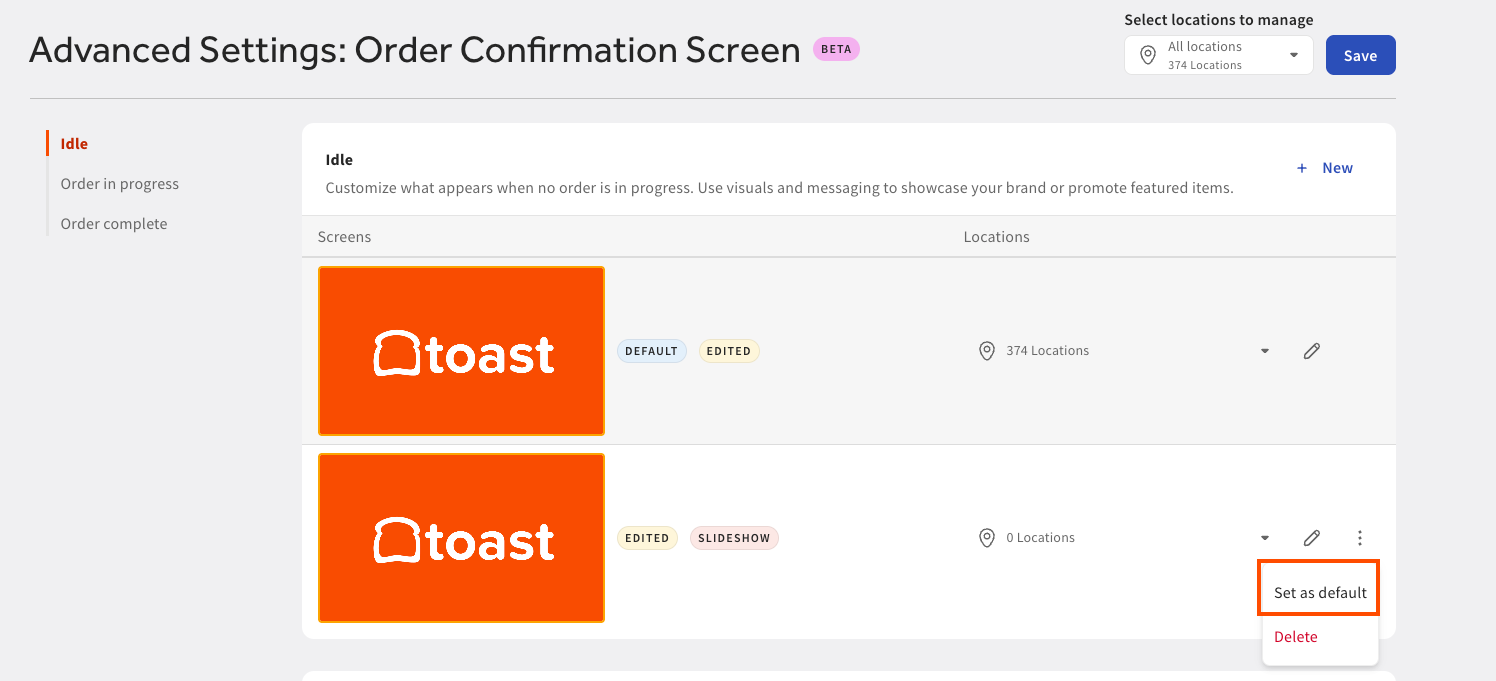Click the plus icon beside New

[1302, 168]
